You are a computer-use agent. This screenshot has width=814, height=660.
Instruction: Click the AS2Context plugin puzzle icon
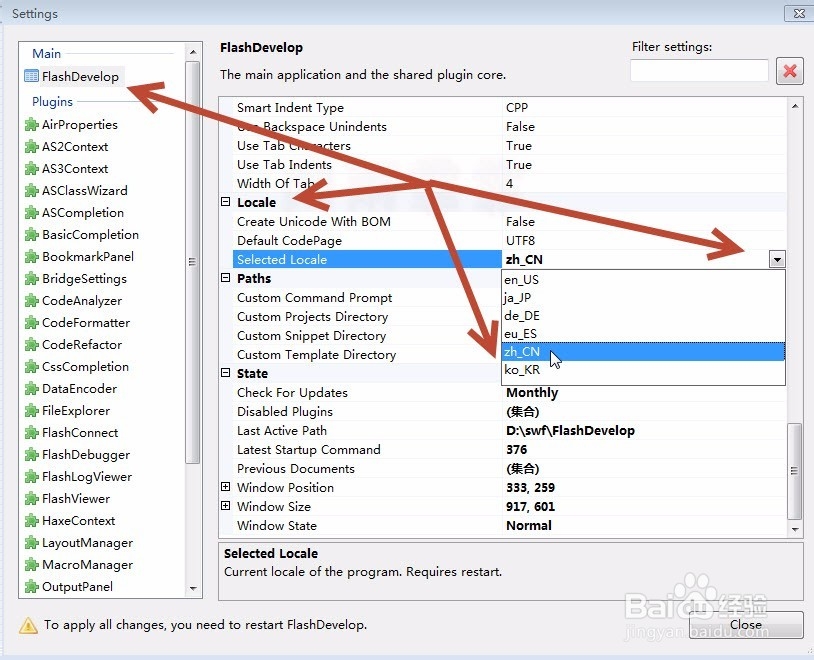pos(32,147)
